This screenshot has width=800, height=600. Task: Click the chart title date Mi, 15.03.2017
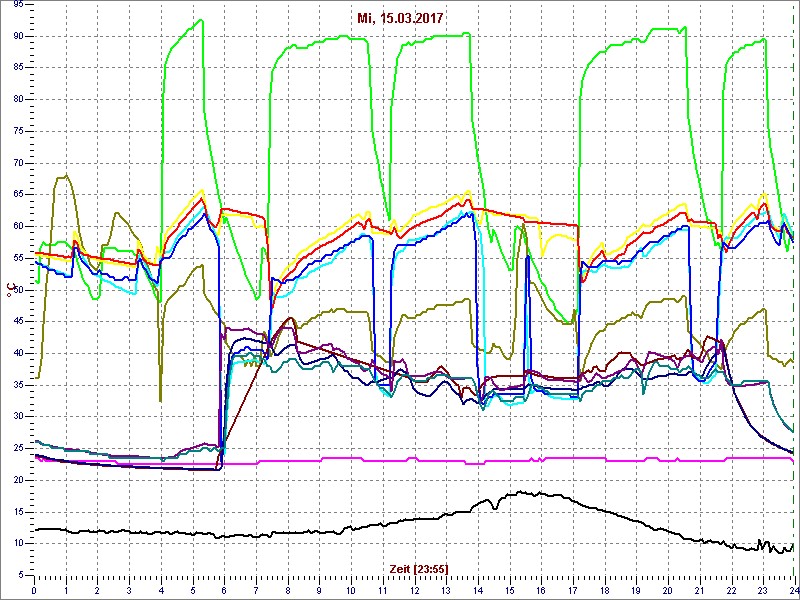[x=400, y=19]
